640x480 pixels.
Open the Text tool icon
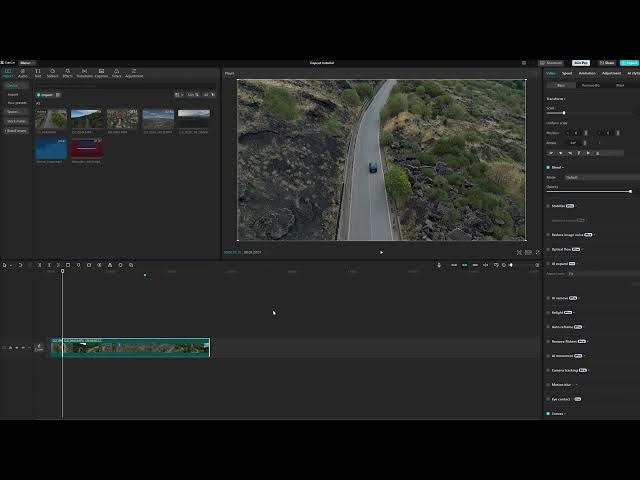click(38, 73)
